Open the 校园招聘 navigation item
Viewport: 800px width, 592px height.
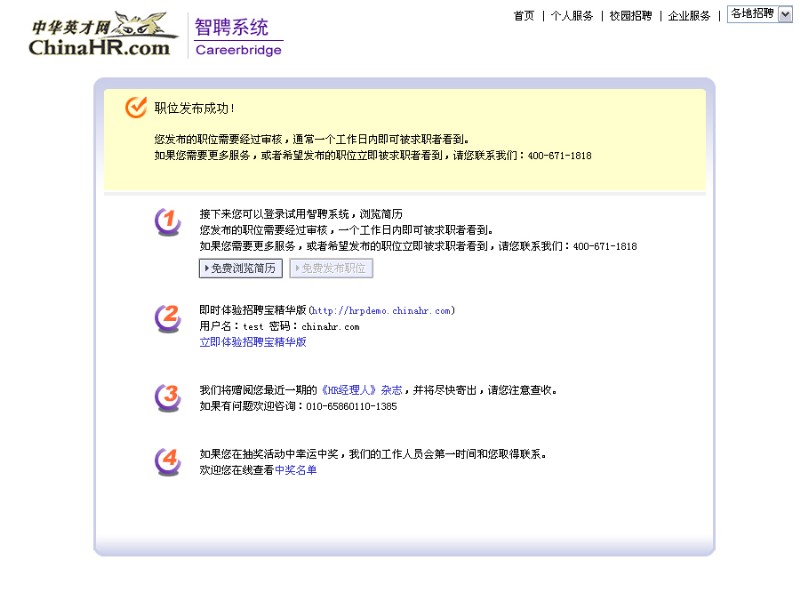tap(631, 16)
